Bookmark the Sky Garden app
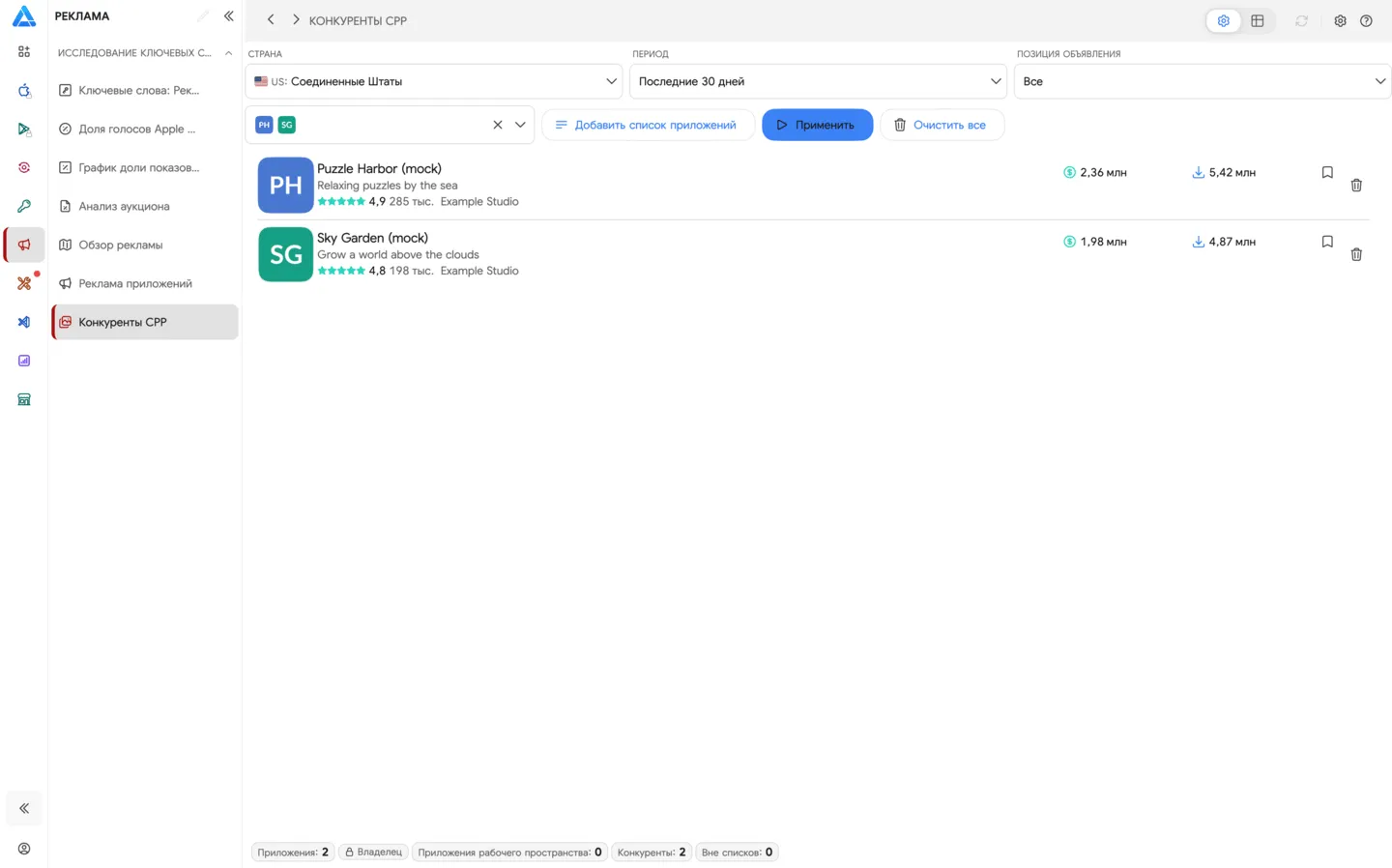Image resolution: width=1392 pixels, height=868 pixels. (1327, 242)
